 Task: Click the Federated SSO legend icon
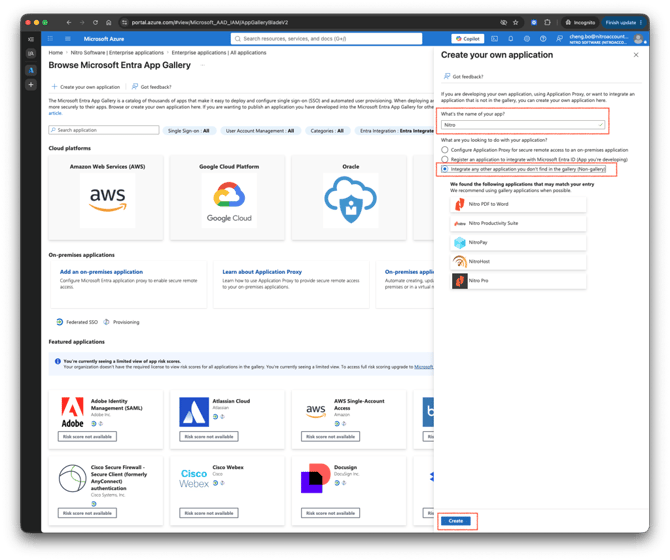[60, 322]
